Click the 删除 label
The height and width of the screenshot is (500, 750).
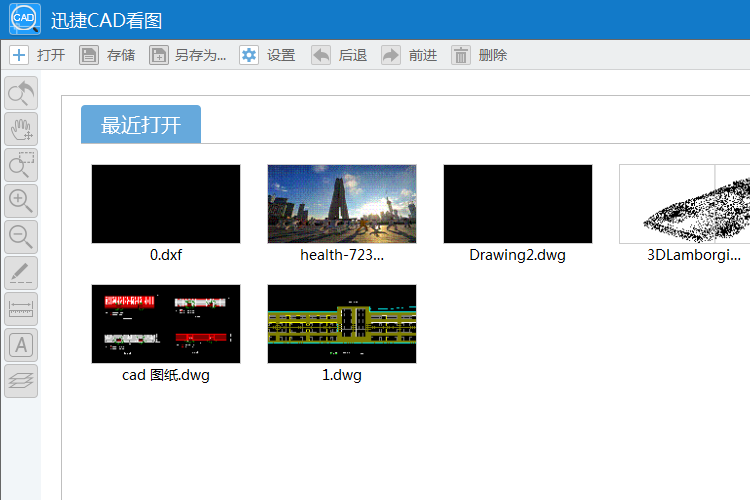(x=493, y=55)
